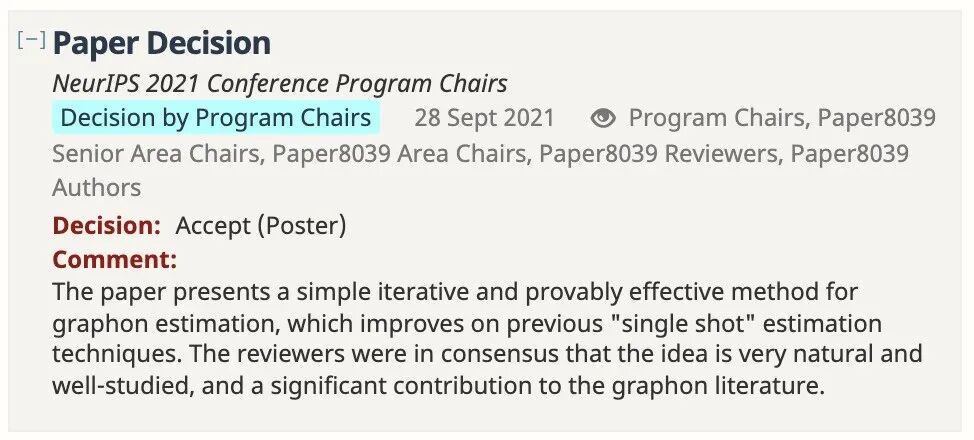The width and height of the screenshot is (974, 440).
Task: Click the "Paper Decision" heading
Action: point(162,43)
